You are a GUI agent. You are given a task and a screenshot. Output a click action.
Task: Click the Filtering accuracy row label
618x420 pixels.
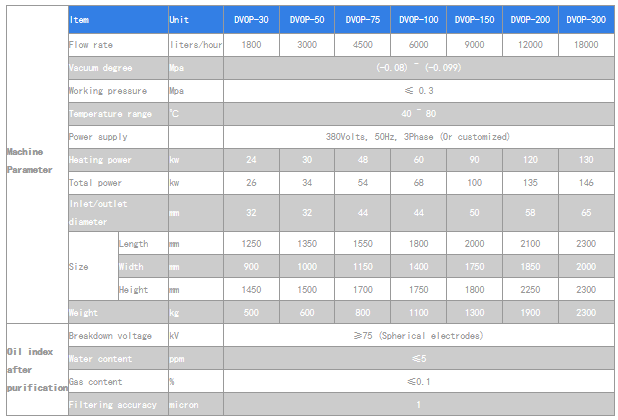coord(113,404)
